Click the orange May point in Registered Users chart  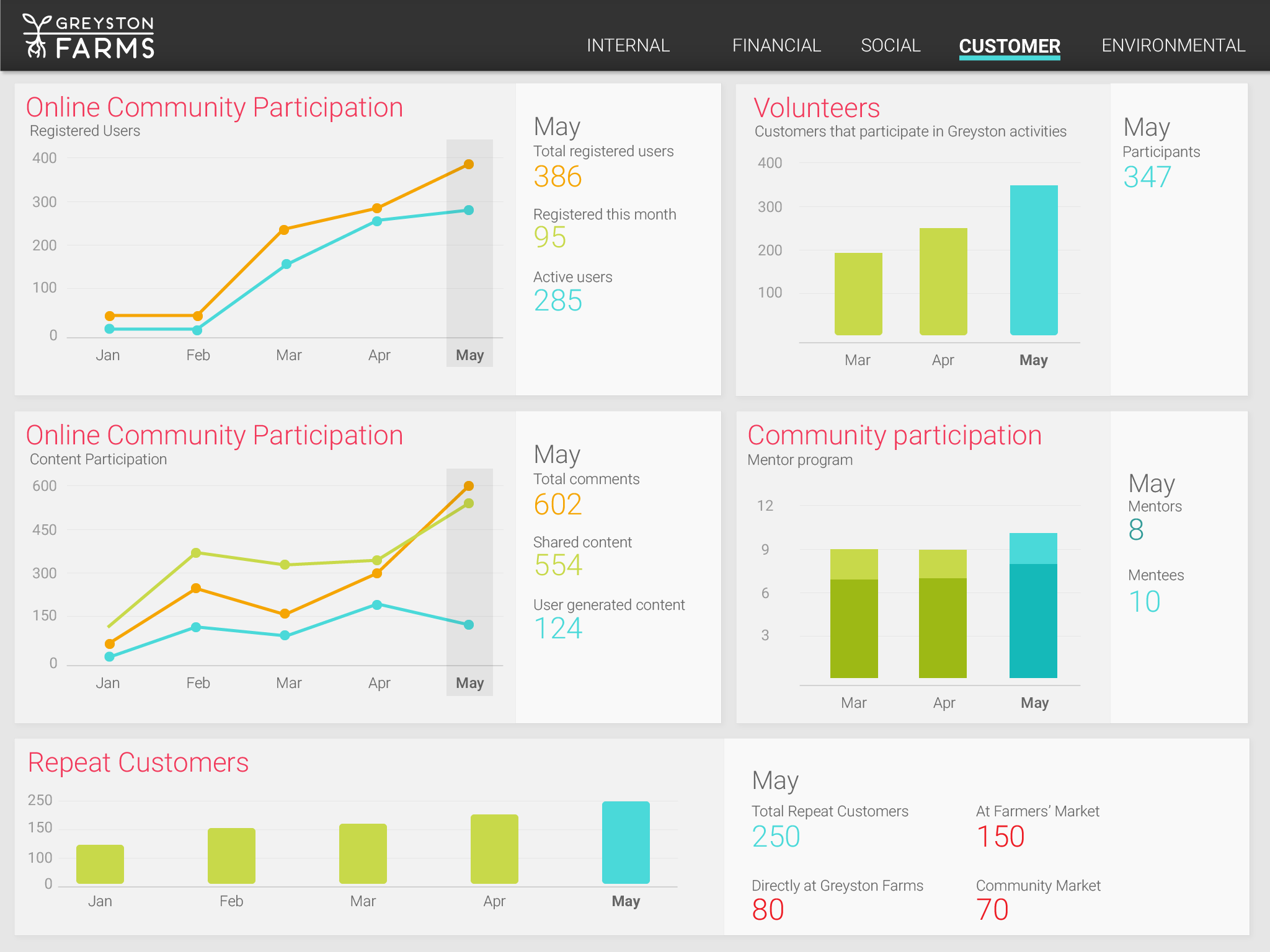(x=469, y=164)
